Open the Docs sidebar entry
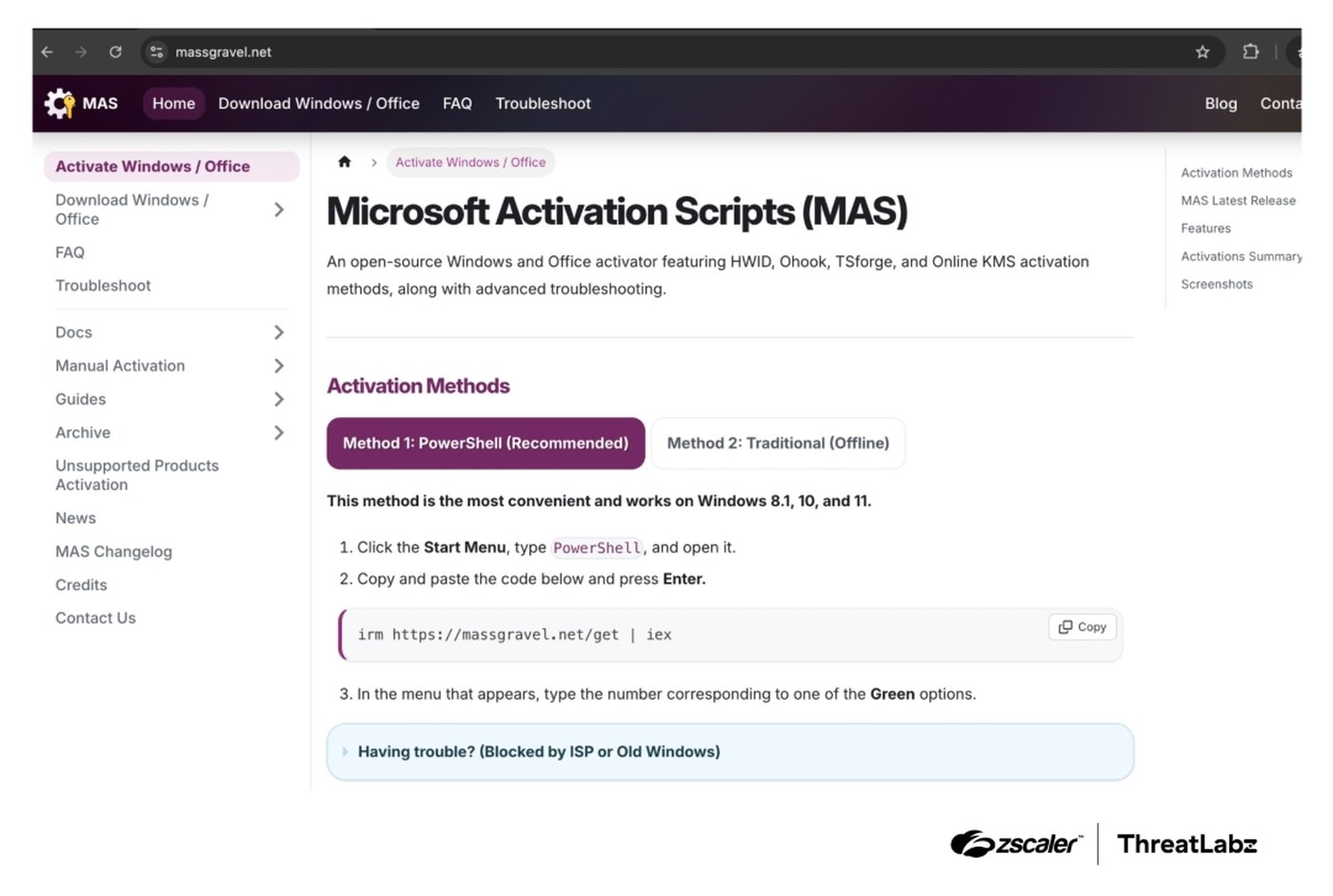Image resolution: width=1333 pixels, height=896 pixels. 73,332
